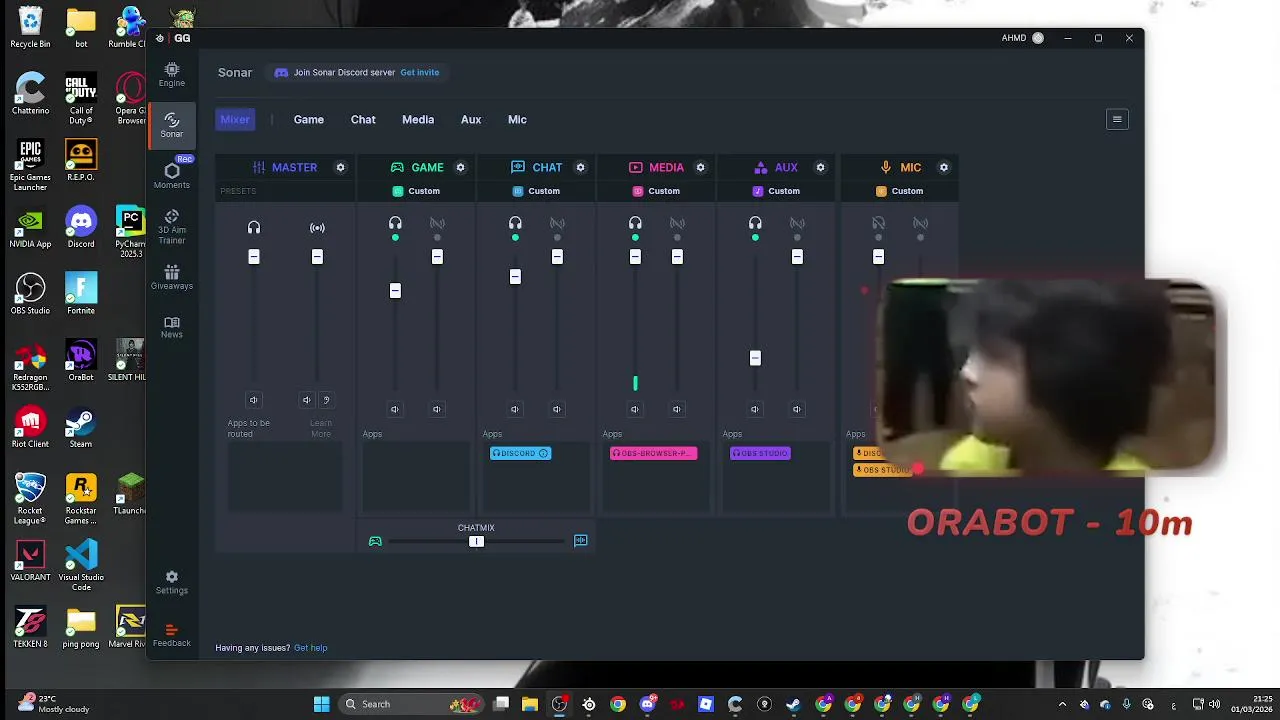Mute Media stream channel
Screen dimensions: 1280x720
tap(677, 409)
